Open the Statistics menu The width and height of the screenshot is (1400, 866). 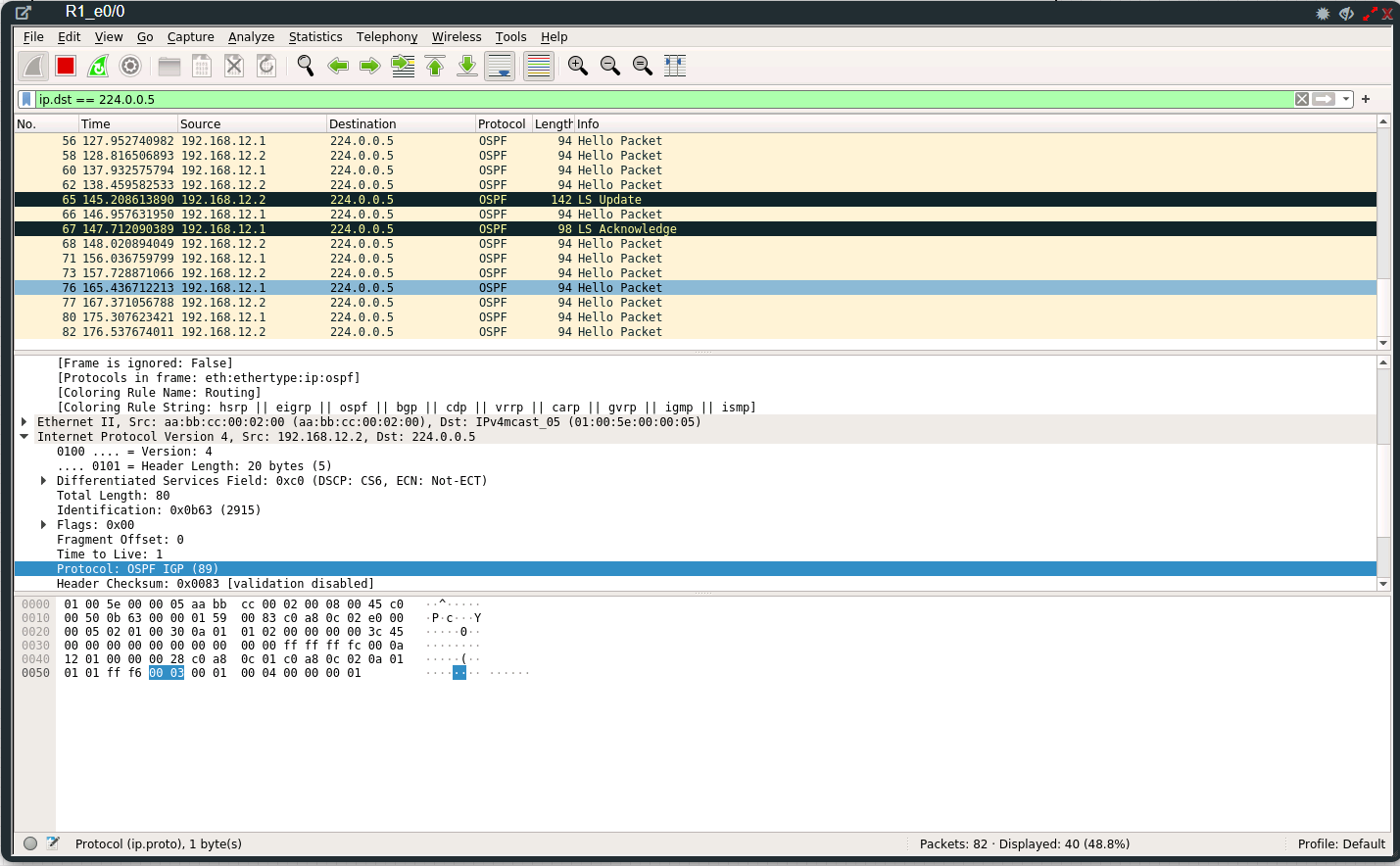click(x=315, y=36)
